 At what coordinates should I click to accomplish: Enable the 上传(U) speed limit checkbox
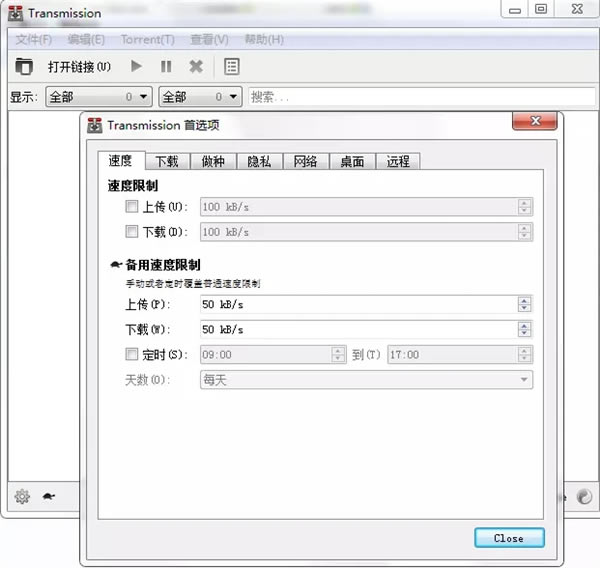coord(132,207)
